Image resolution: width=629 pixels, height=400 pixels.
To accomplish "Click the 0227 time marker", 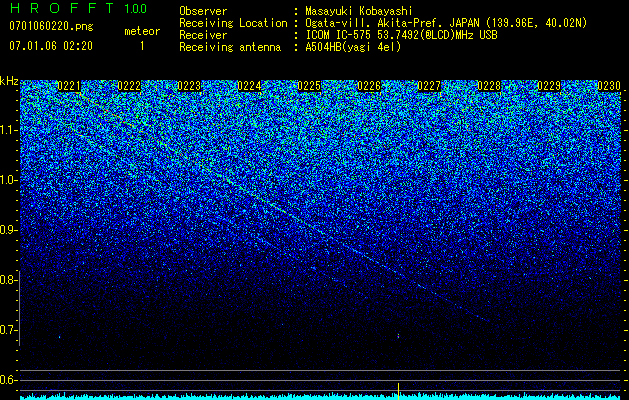I will coord(429,86).
